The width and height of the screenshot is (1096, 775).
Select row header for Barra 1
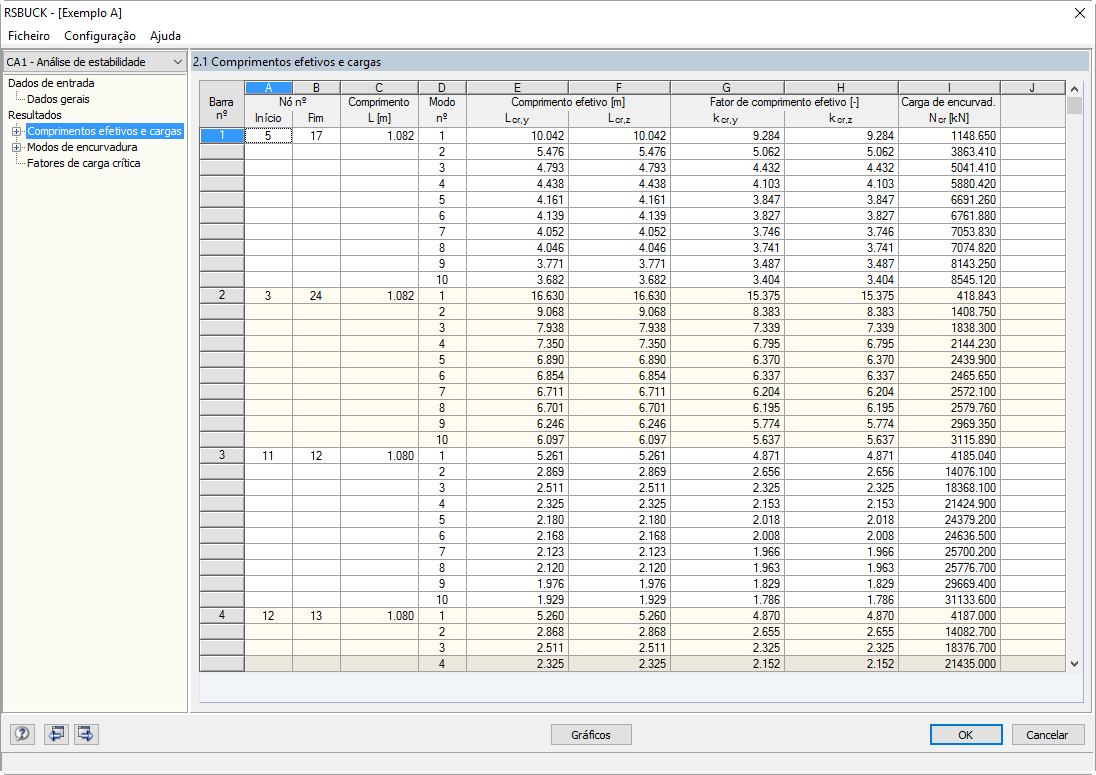(222, 136)
